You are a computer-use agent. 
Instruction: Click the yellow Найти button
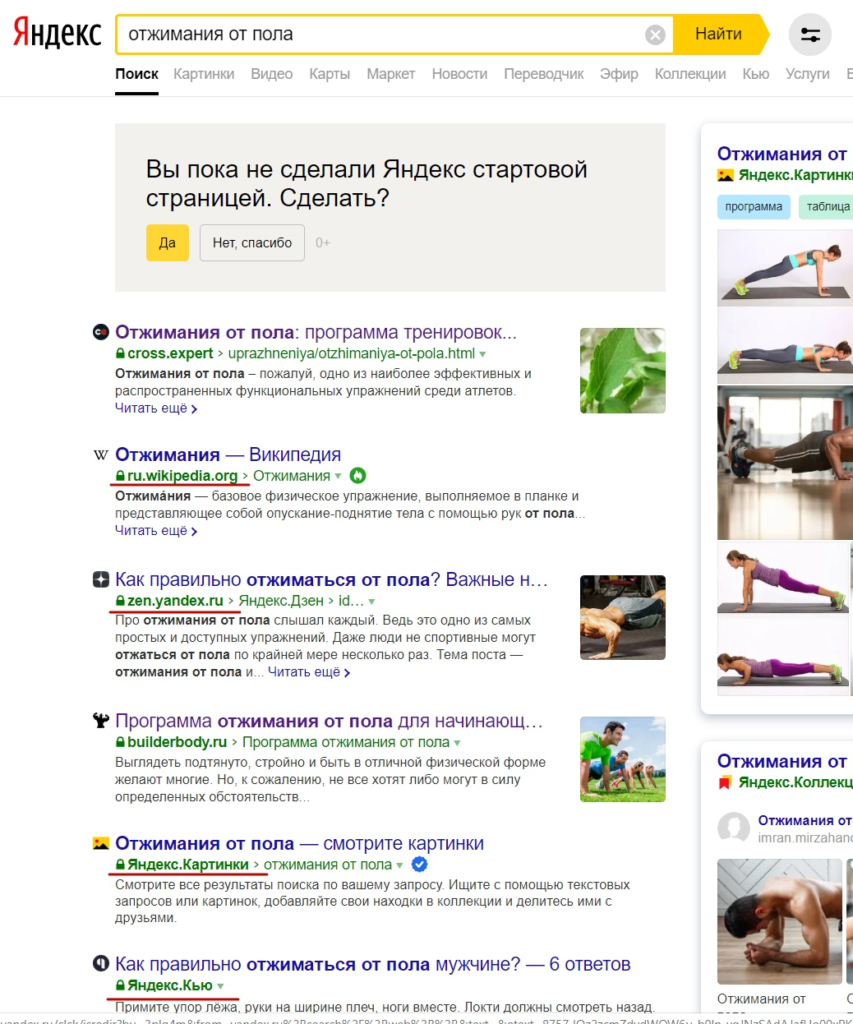click(718, 34)
